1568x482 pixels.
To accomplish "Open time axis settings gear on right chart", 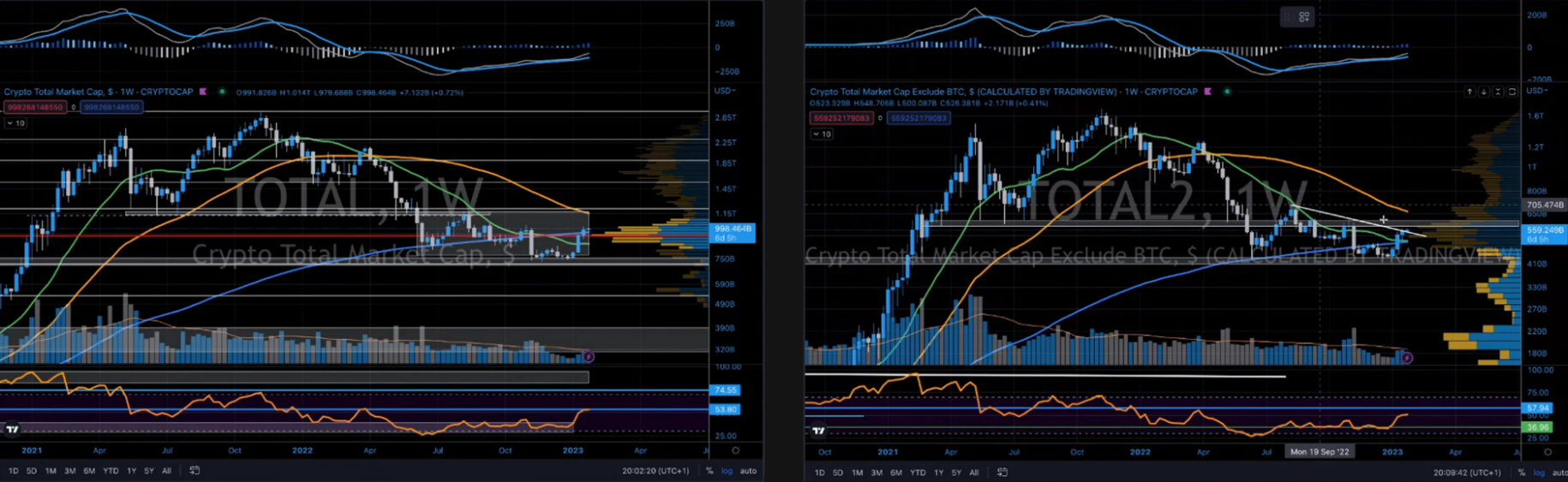I will [1547, 452].
